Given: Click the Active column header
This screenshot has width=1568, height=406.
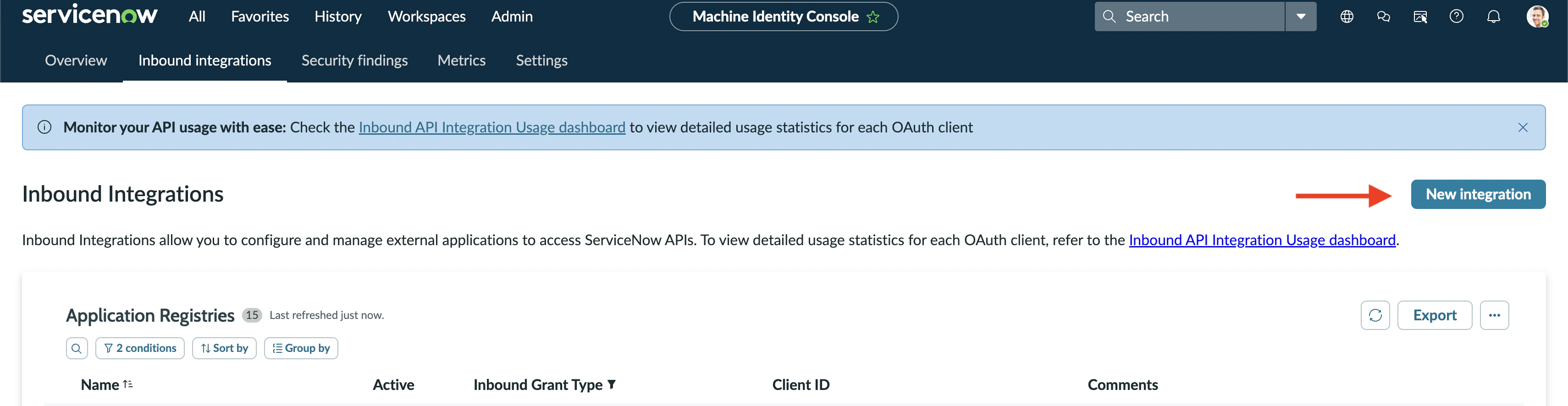Looking at the screenshot, I should click(393, 385).
